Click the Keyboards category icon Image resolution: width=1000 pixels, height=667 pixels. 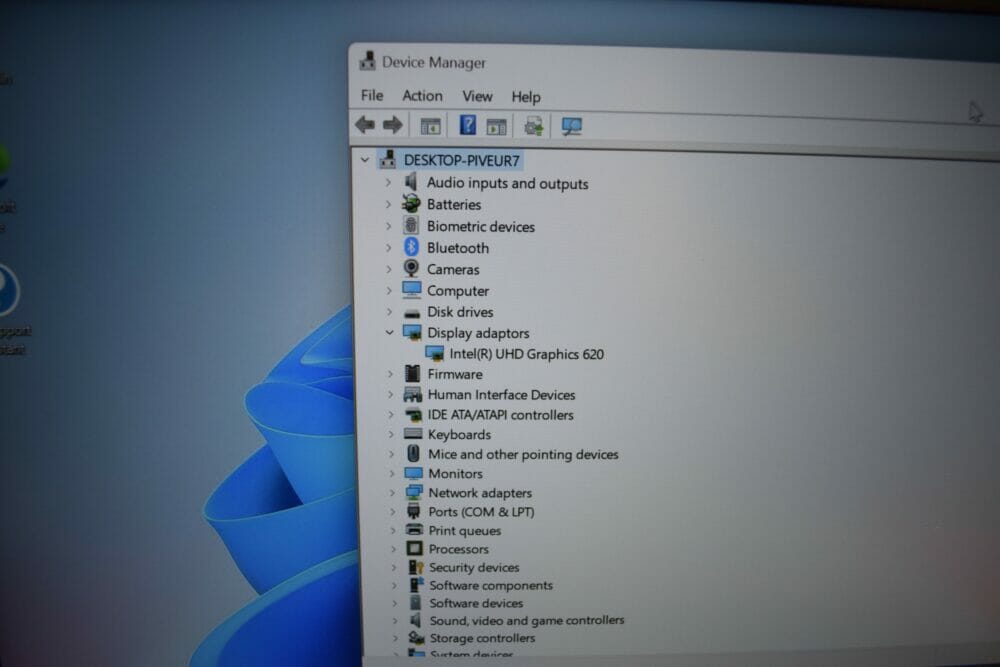pyautogui.click(x=413, y=434)
